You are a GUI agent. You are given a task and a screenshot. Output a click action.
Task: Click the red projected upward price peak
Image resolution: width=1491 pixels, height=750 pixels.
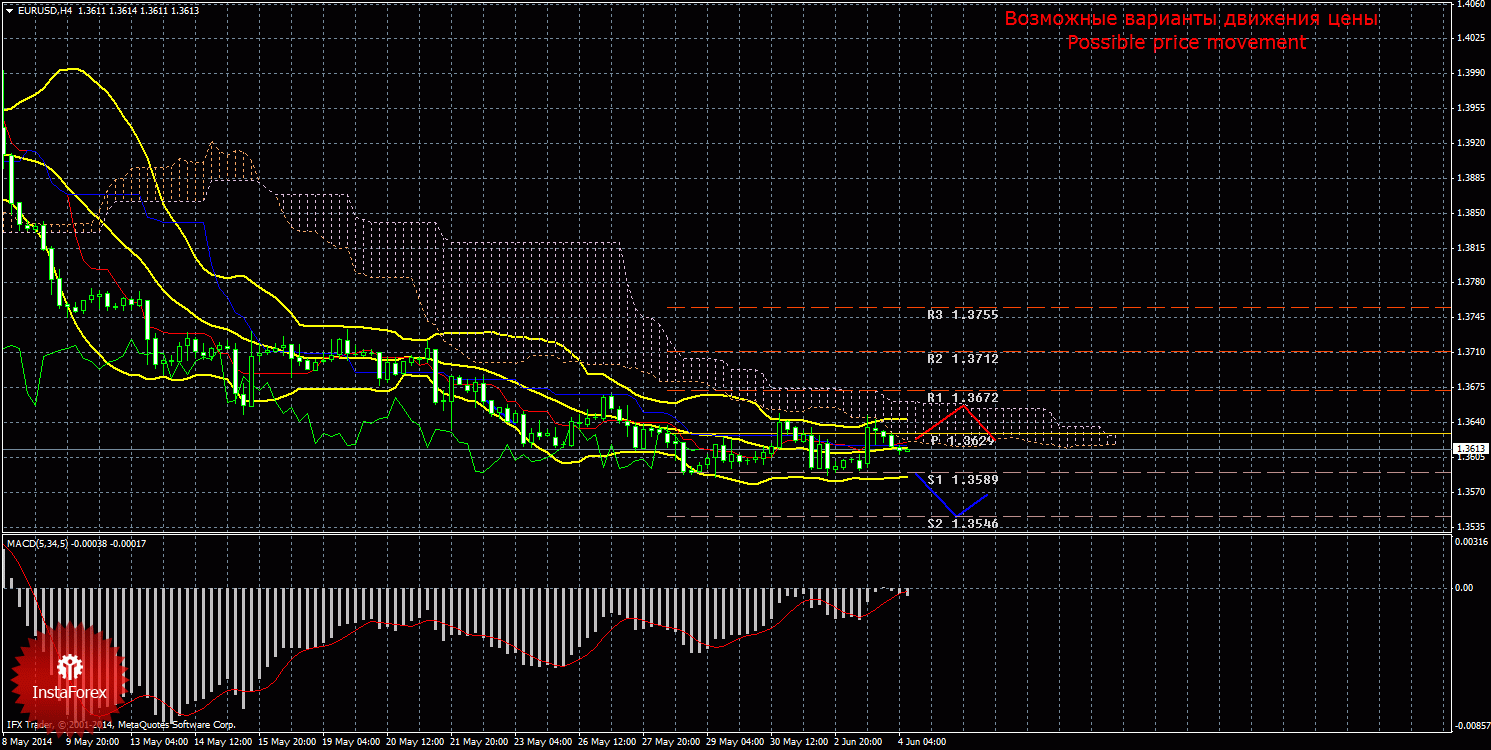(962, 406)
